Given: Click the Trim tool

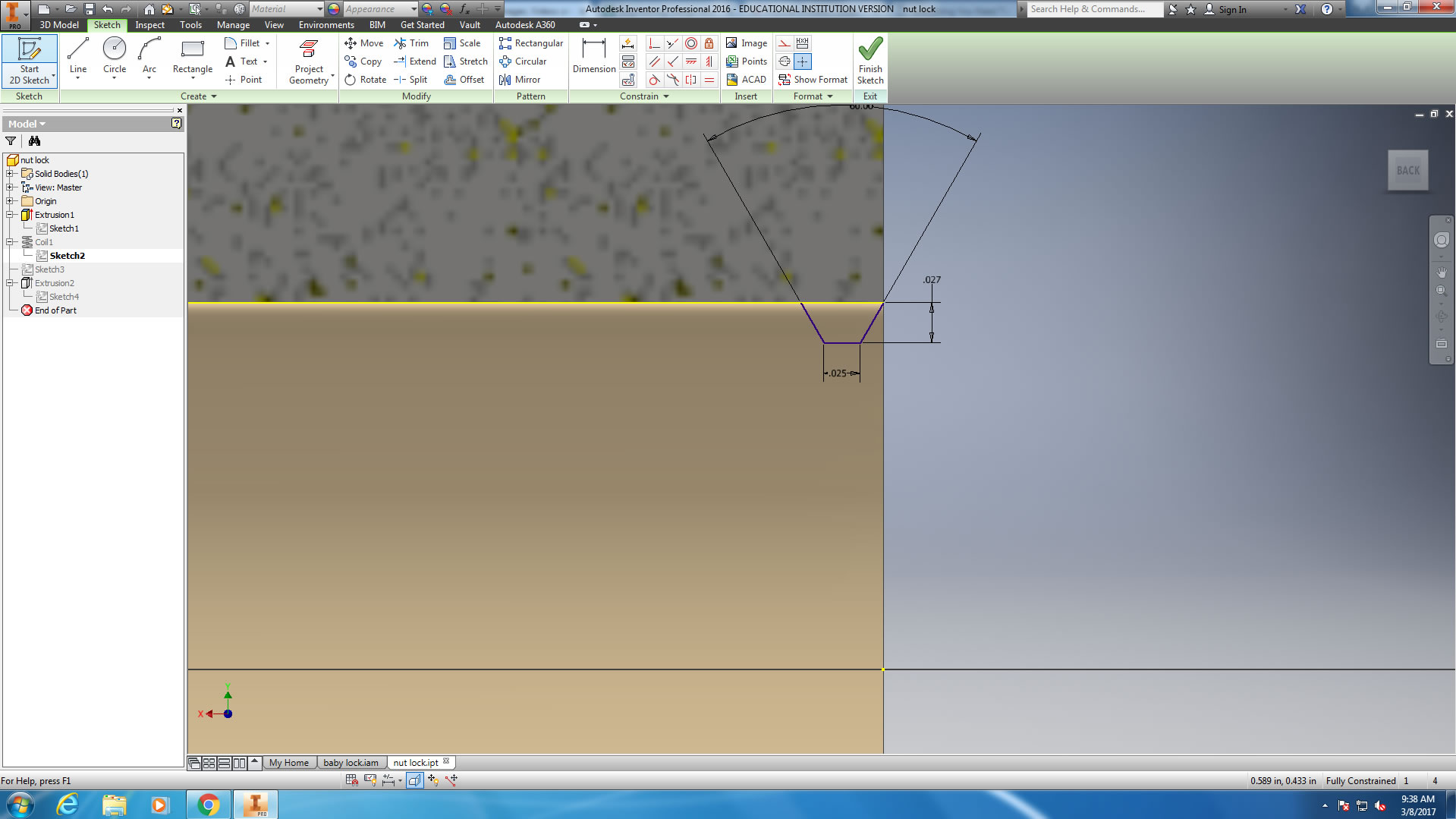Looking at the screenshot, I should pos(411,43).
